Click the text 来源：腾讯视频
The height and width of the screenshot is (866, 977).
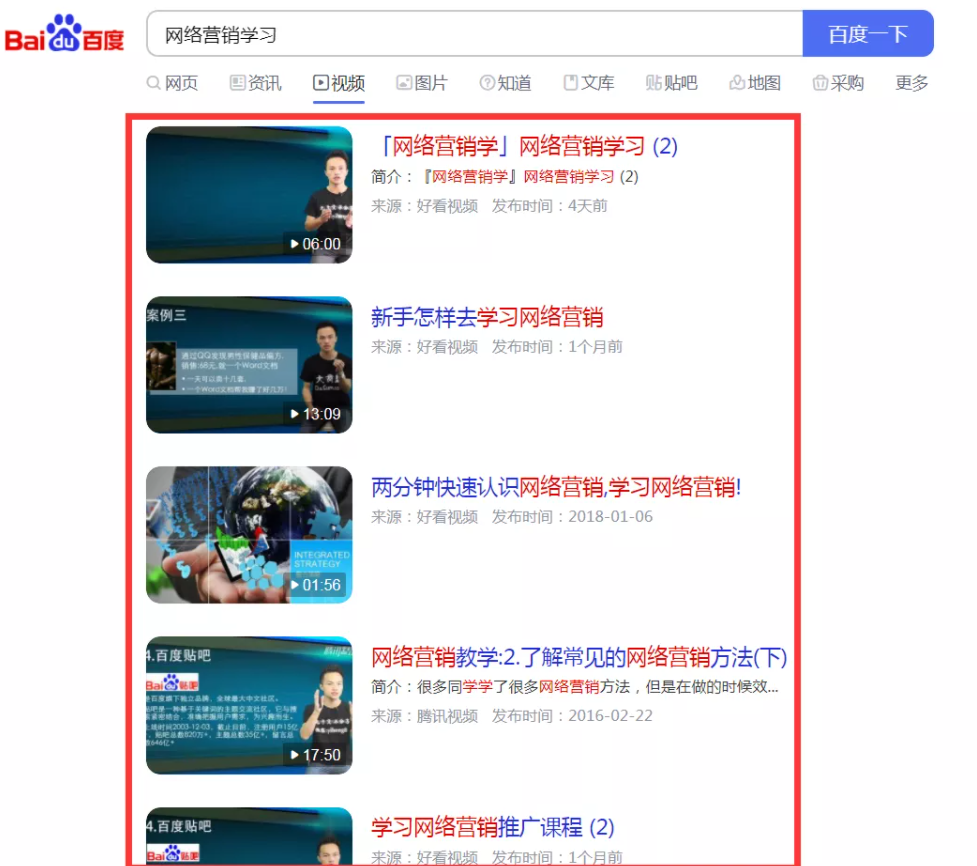coord(424,716)
